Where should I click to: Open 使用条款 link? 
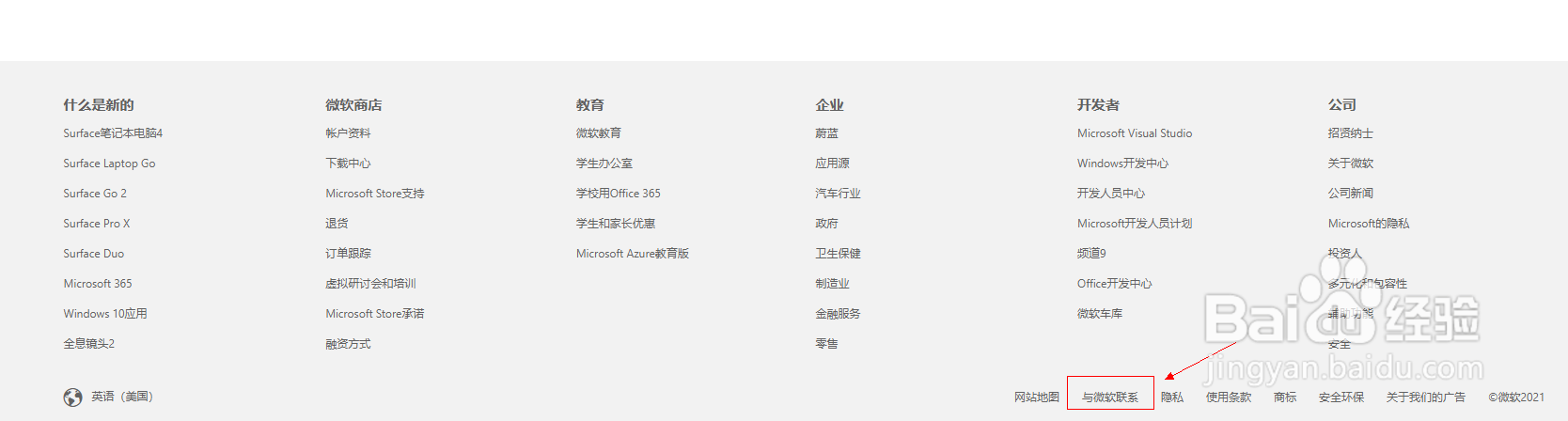coord(1229,398)
